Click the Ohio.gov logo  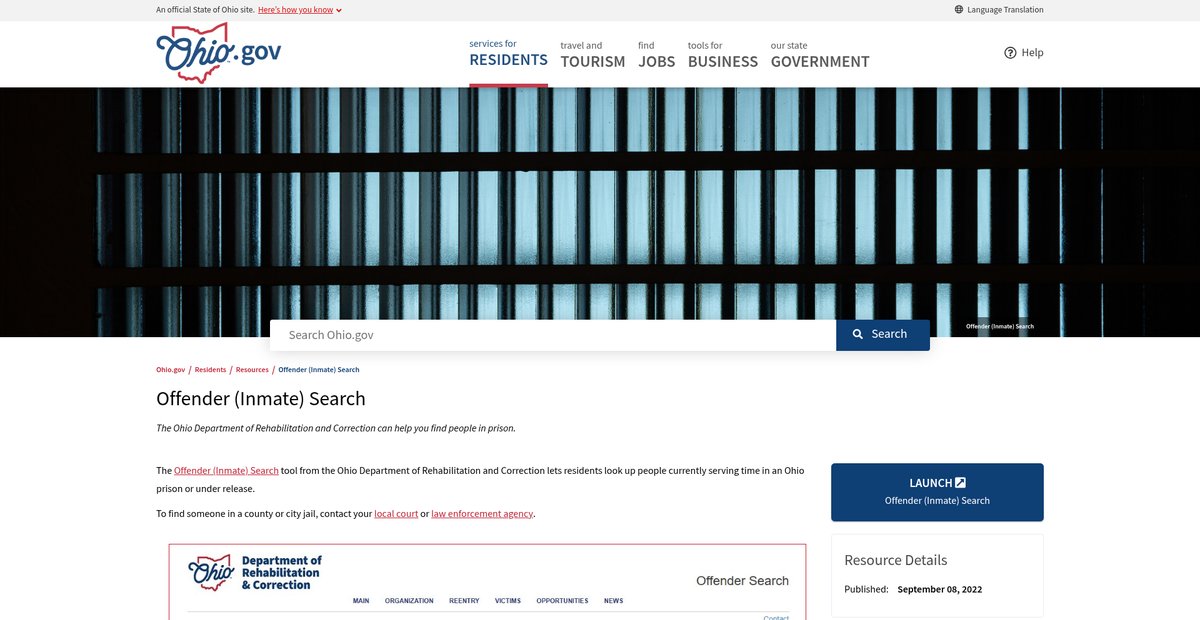218,53
